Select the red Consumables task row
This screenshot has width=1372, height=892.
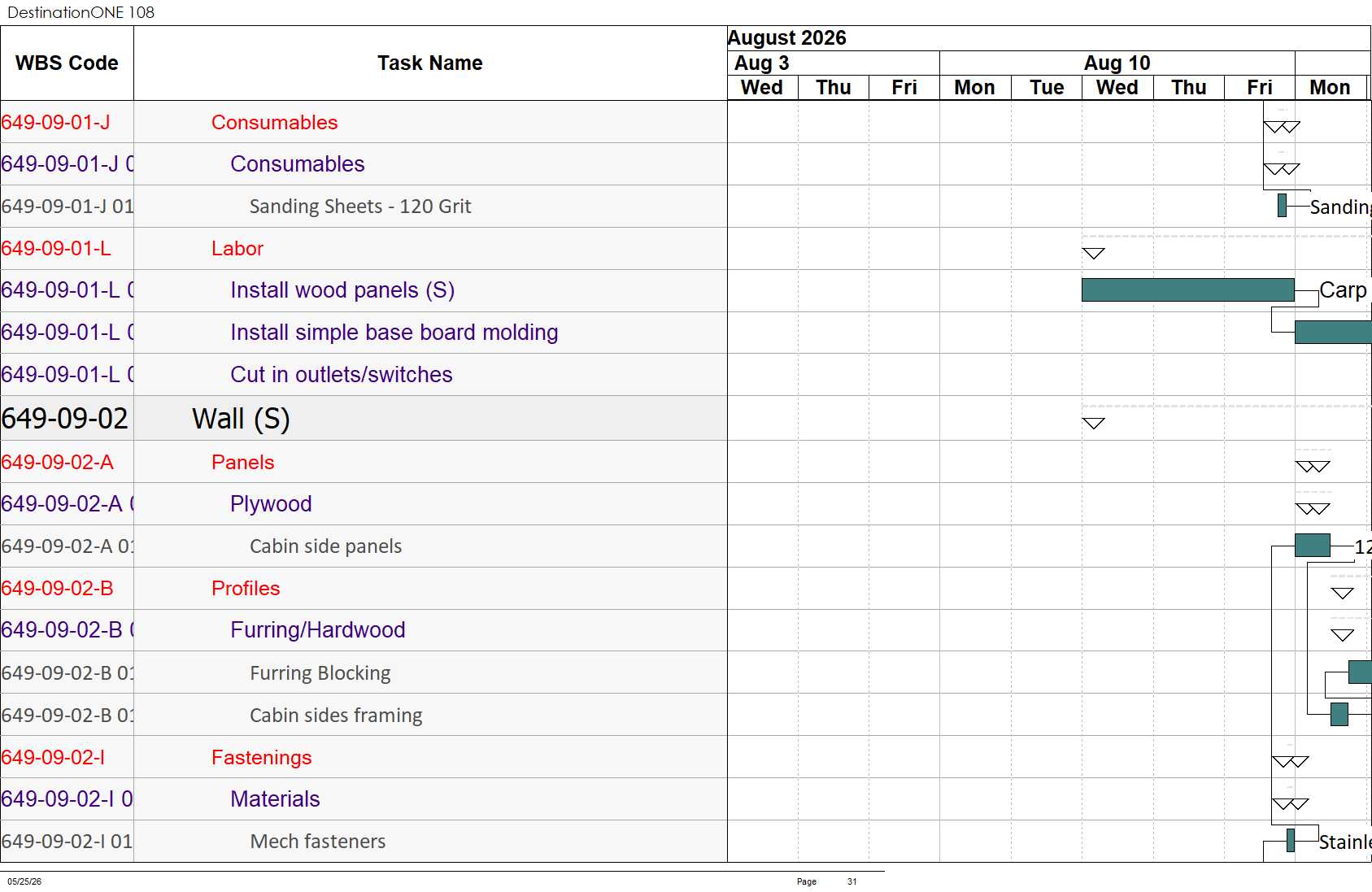pos(364,122)
